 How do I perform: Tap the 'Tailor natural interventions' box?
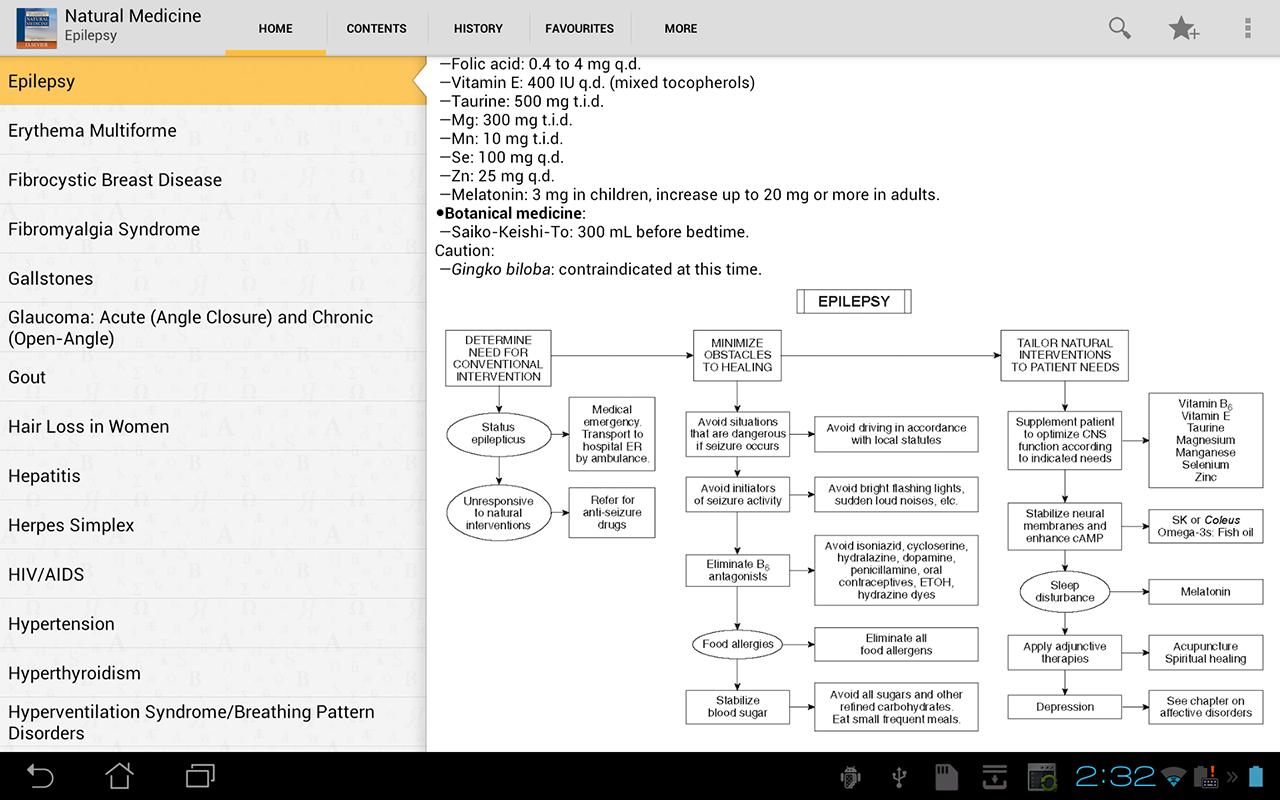click(1064, 355)
